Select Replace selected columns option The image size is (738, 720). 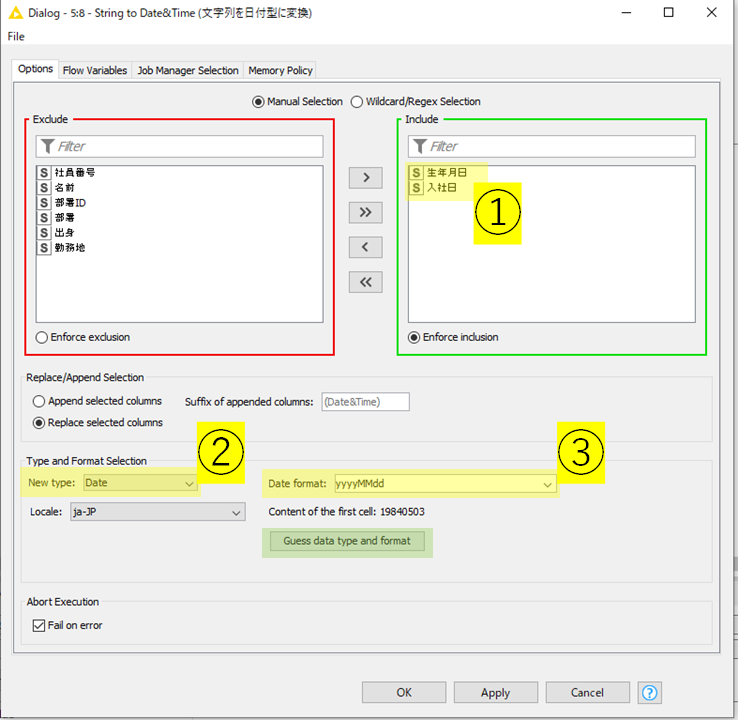[39, 423]
